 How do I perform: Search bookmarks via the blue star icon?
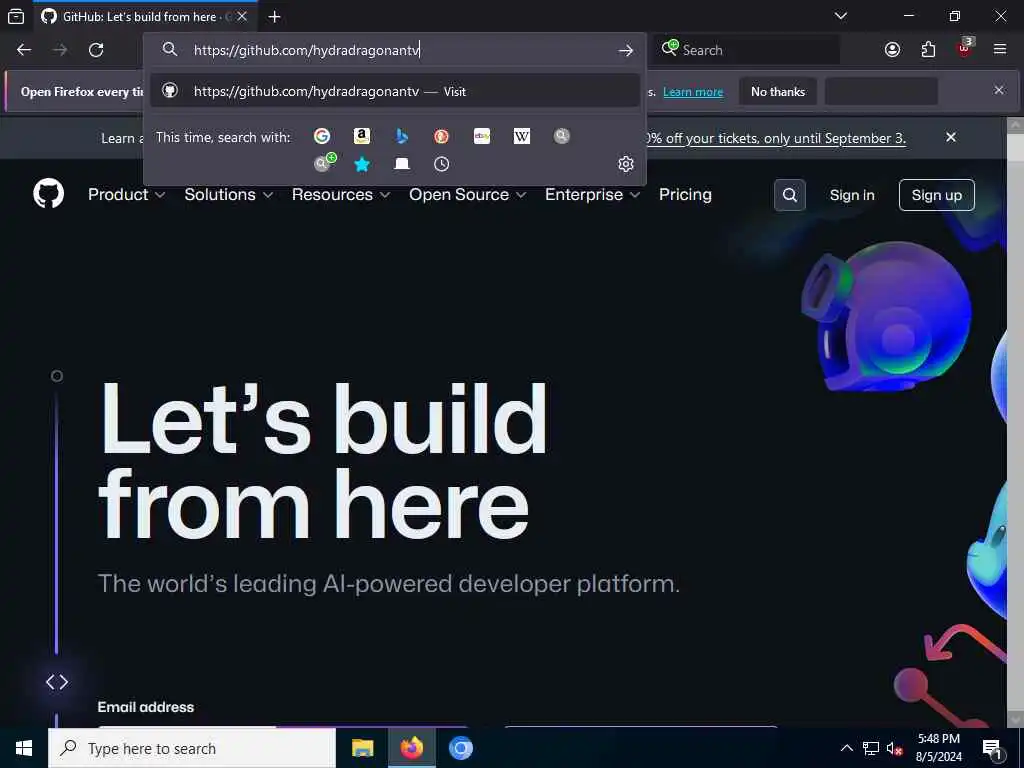point(362,164)
